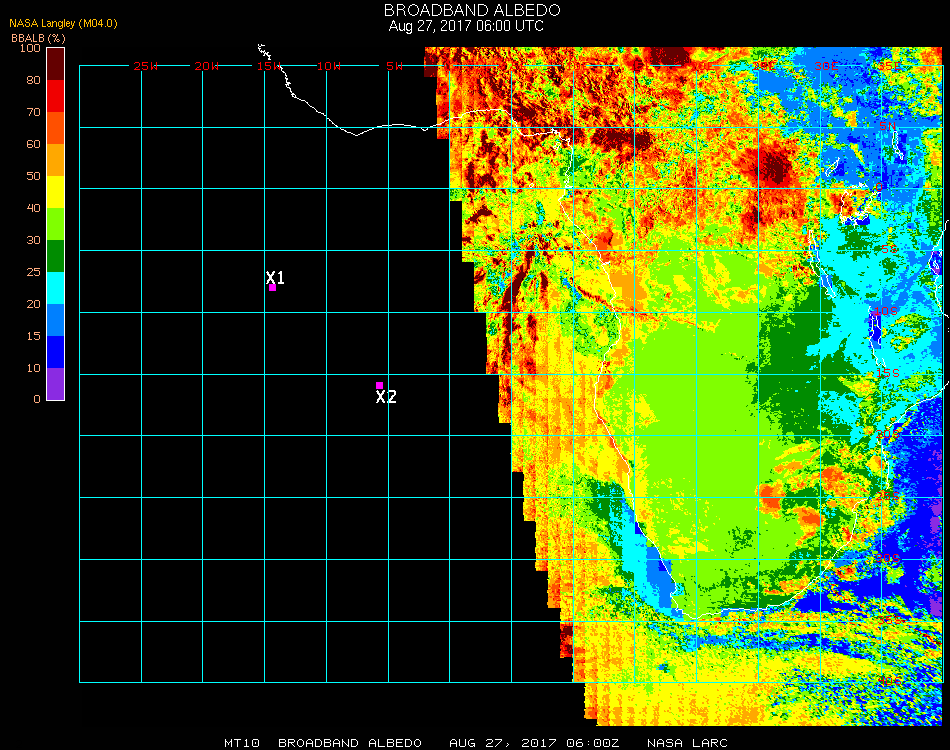This screenshot has width=950, height=750.
Task: Click the 10S latitude label
Action: (885, 312)
